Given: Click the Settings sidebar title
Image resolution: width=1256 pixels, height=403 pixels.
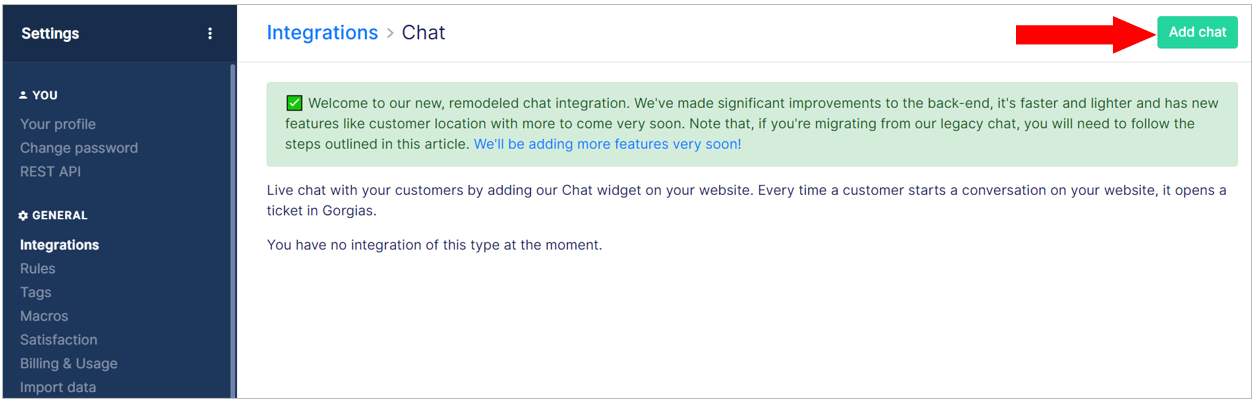Looking at the screenshot, I should [x=50, y=33].
